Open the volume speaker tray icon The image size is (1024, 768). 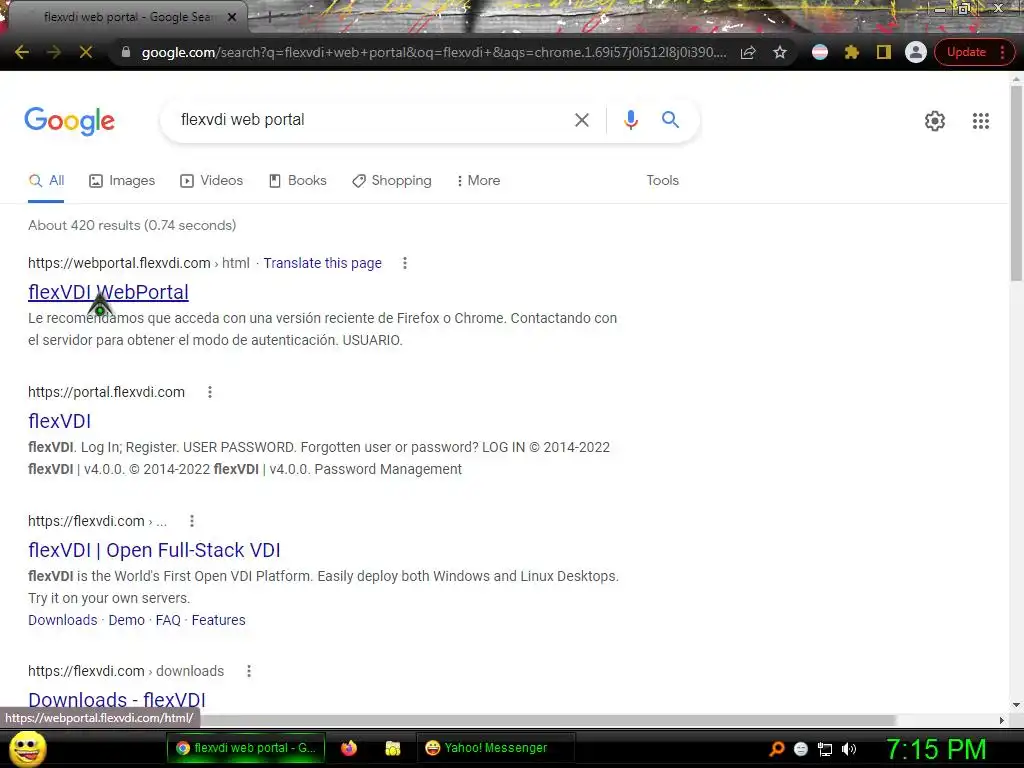tap(849, 749)
